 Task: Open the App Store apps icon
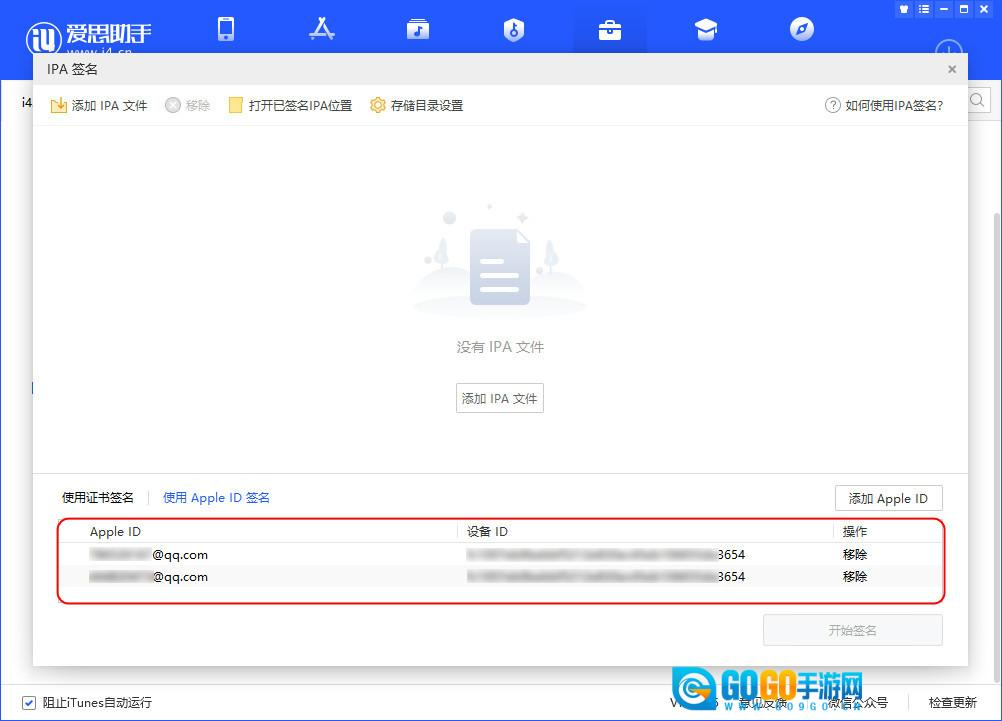321,29
